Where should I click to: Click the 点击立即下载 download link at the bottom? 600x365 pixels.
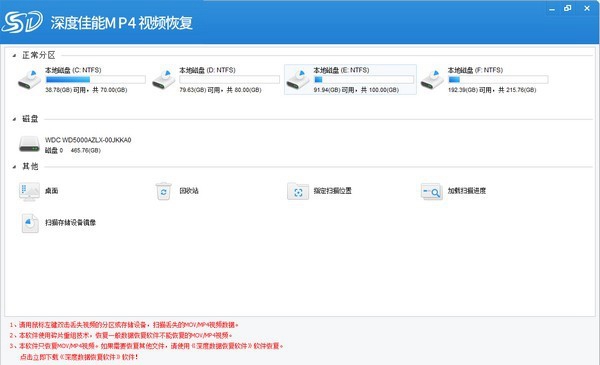79,357
